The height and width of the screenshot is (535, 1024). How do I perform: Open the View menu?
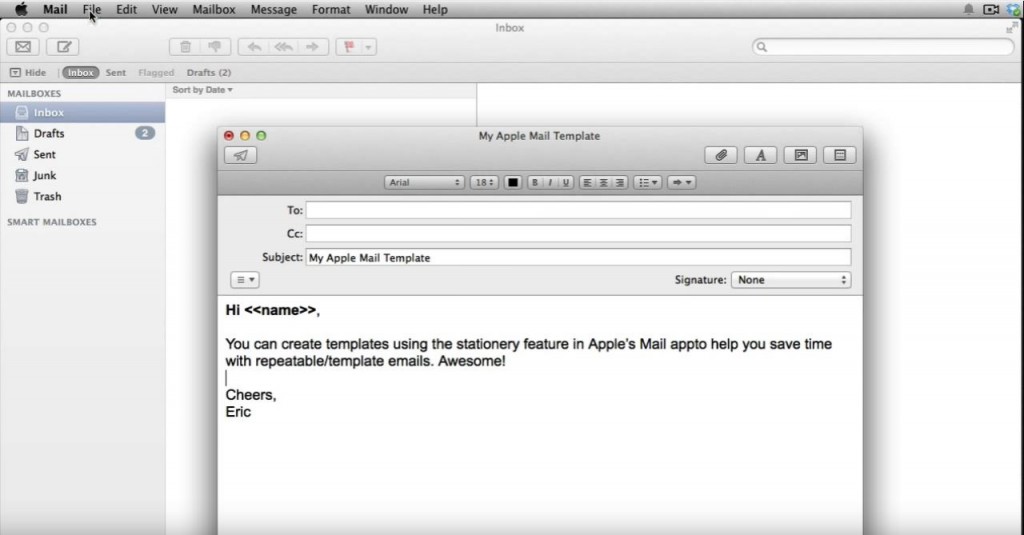coord(165,9)
